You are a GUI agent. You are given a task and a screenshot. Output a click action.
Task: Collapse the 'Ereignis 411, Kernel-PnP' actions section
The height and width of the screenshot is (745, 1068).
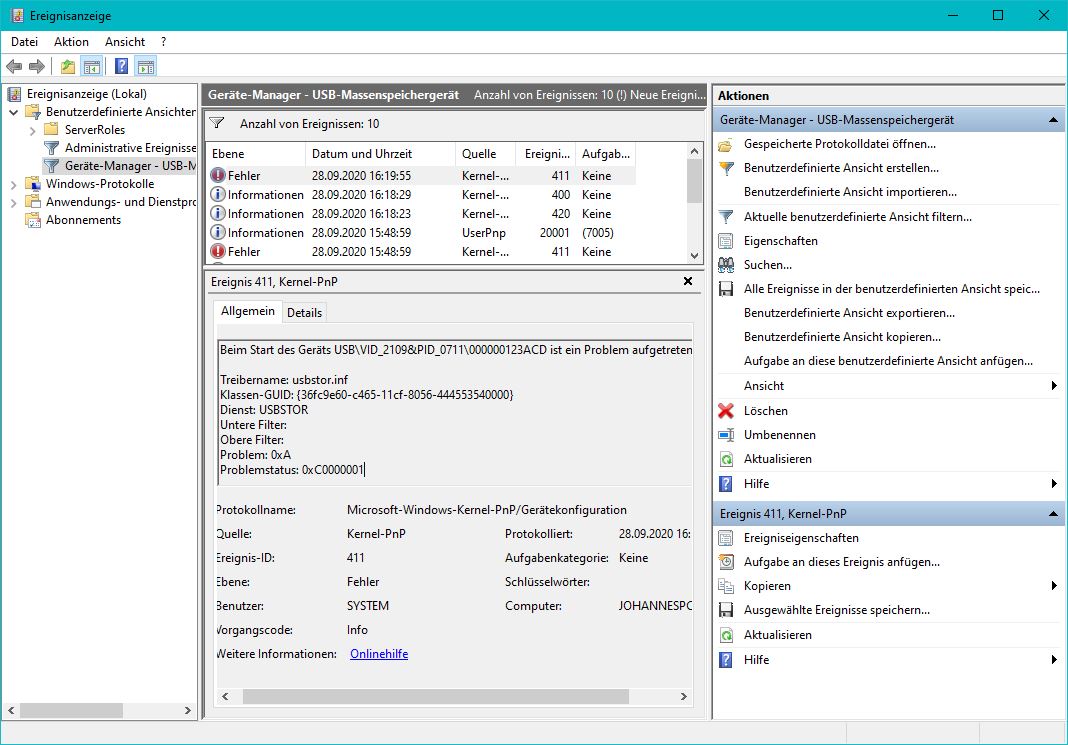point(1053,513)
